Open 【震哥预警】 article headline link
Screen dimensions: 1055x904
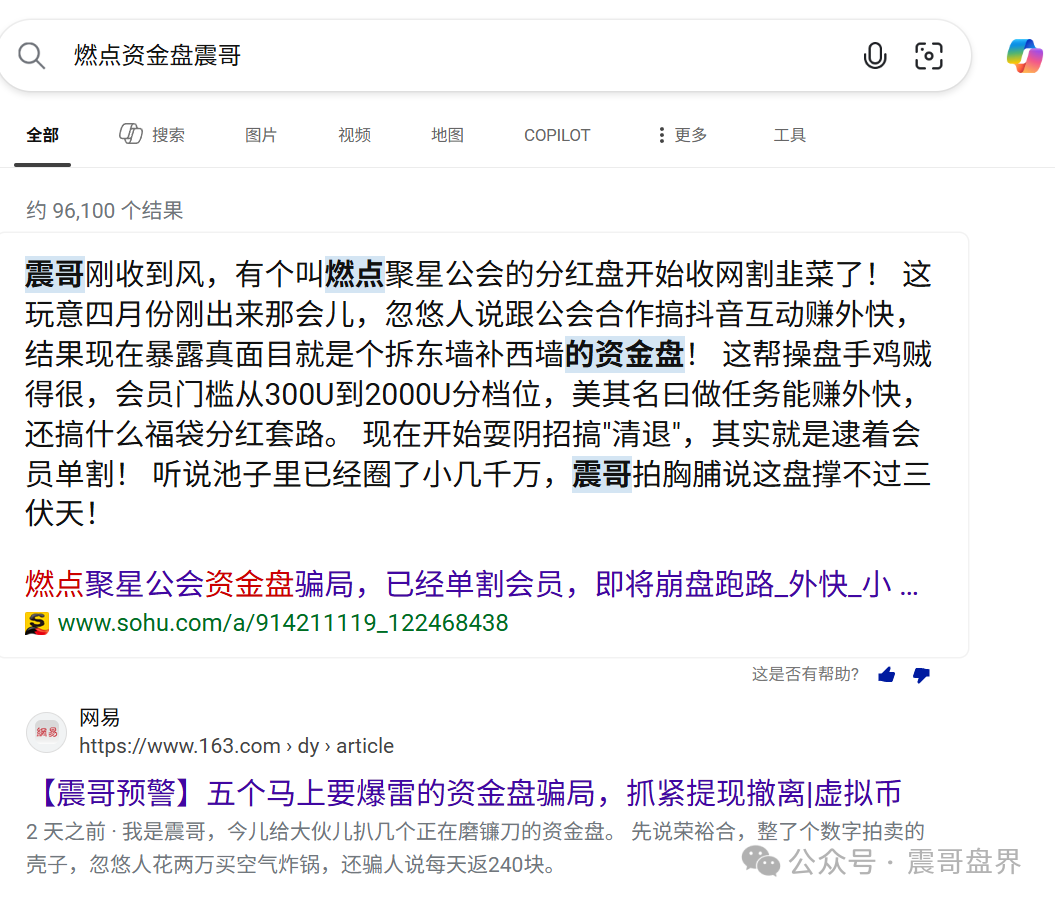(464, 794)
